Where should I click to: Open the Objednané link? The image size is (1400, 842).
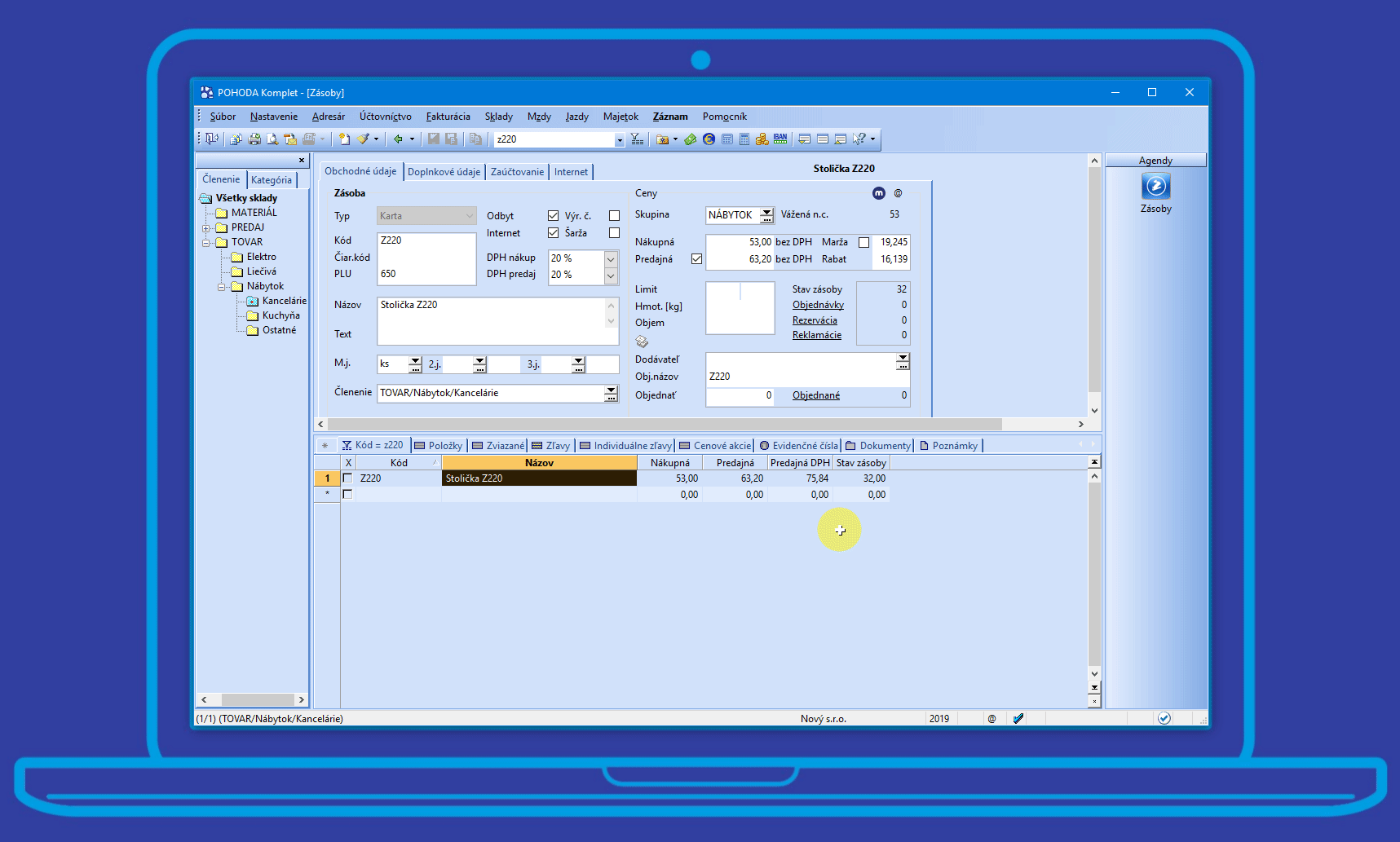tap(816, 395)
